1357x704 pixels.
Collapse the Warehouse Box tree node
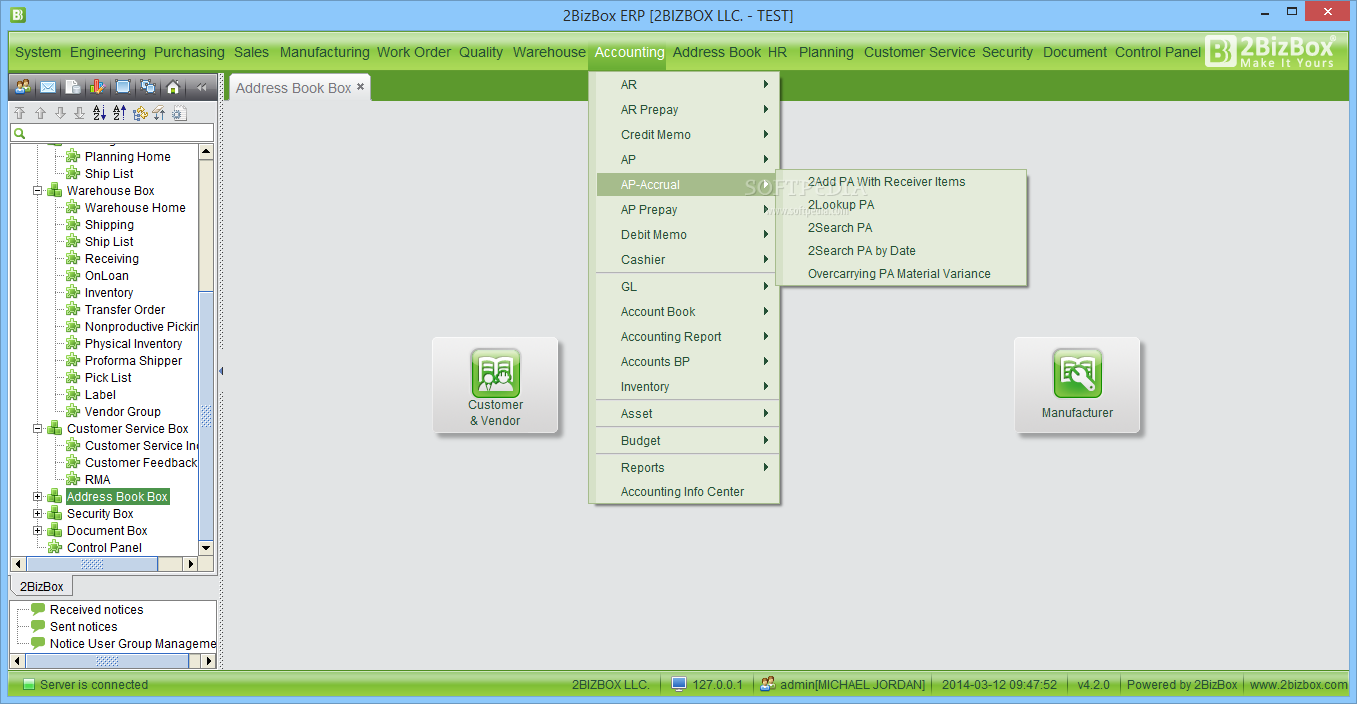click(38, 191)
